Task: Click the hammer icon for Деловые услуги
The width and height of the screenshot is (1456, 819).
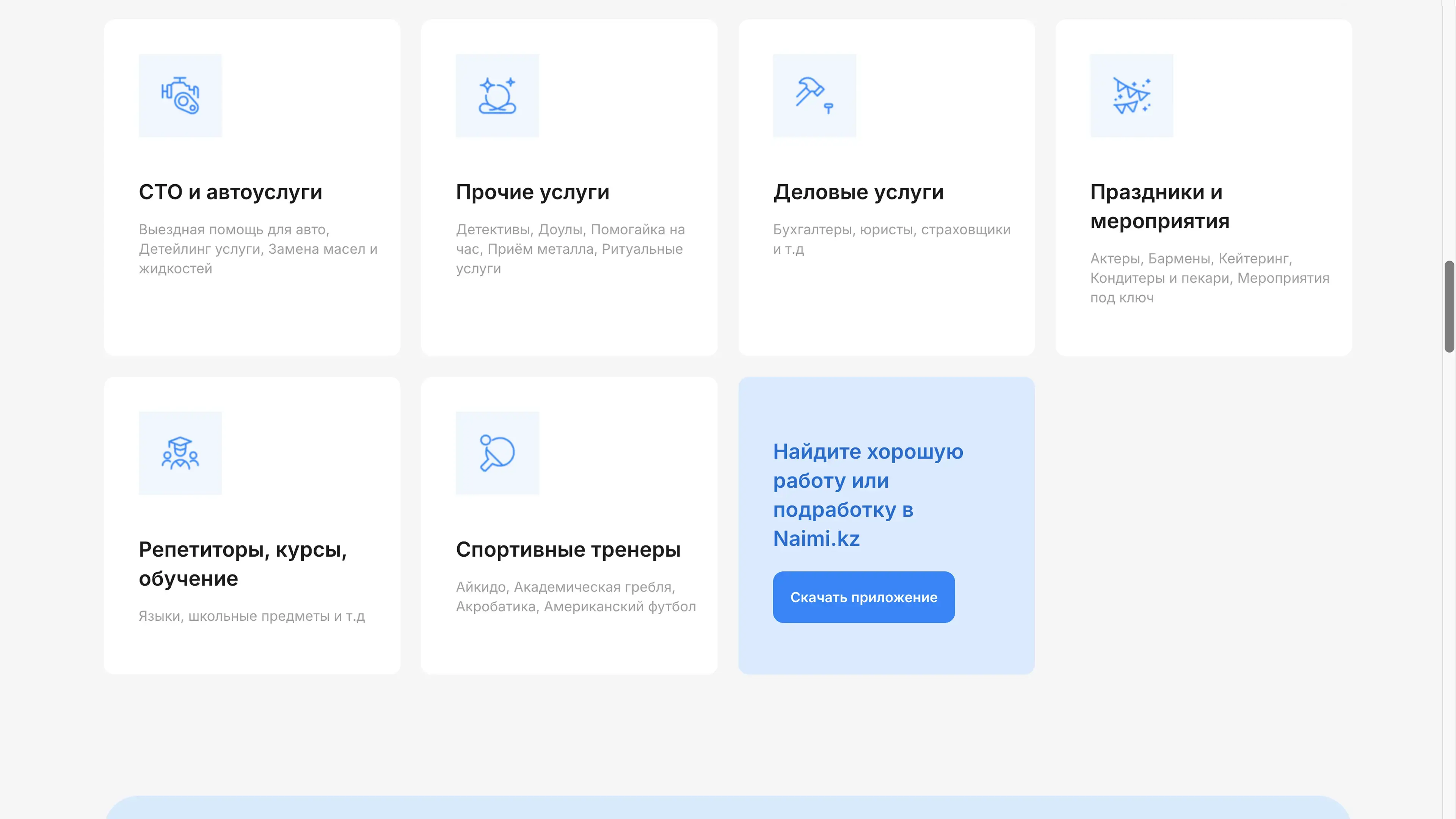Action: [814, 96]
